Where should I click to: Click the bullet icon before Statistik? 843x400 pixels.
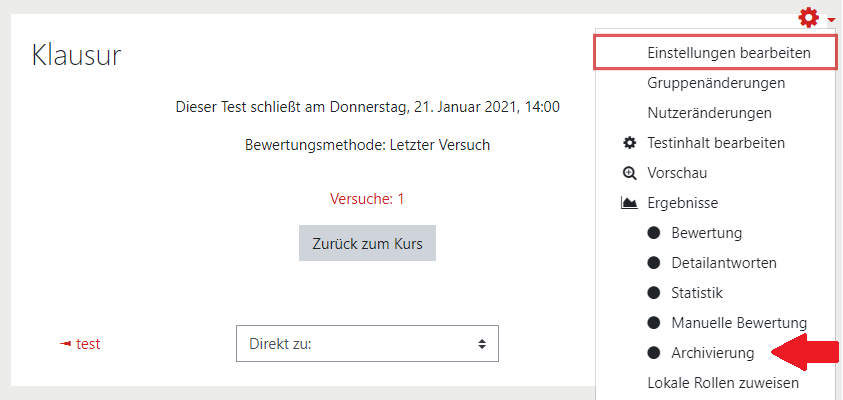653,293
